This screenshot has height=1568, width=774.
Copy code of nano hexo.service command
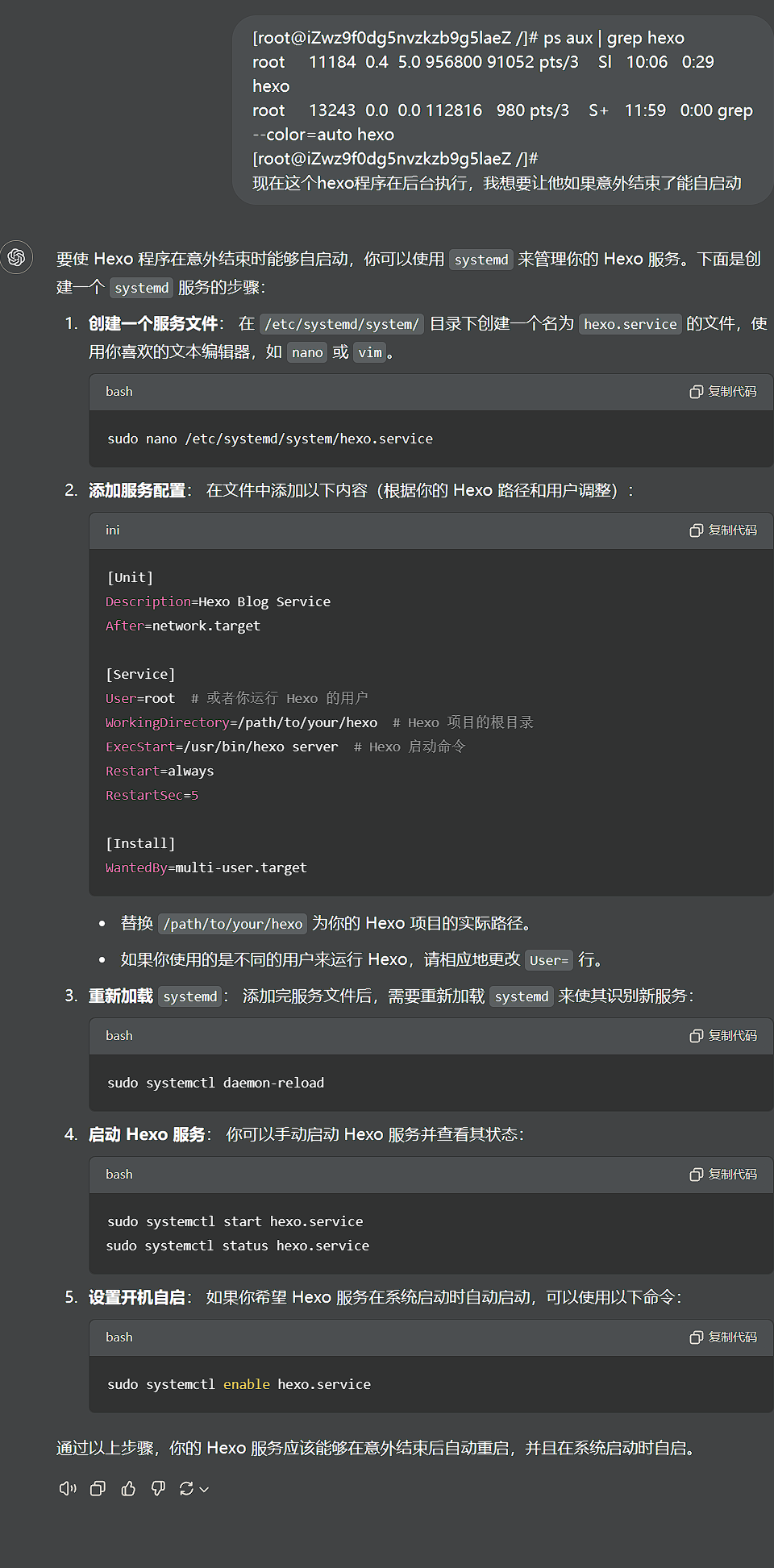[x=723, y=392]
